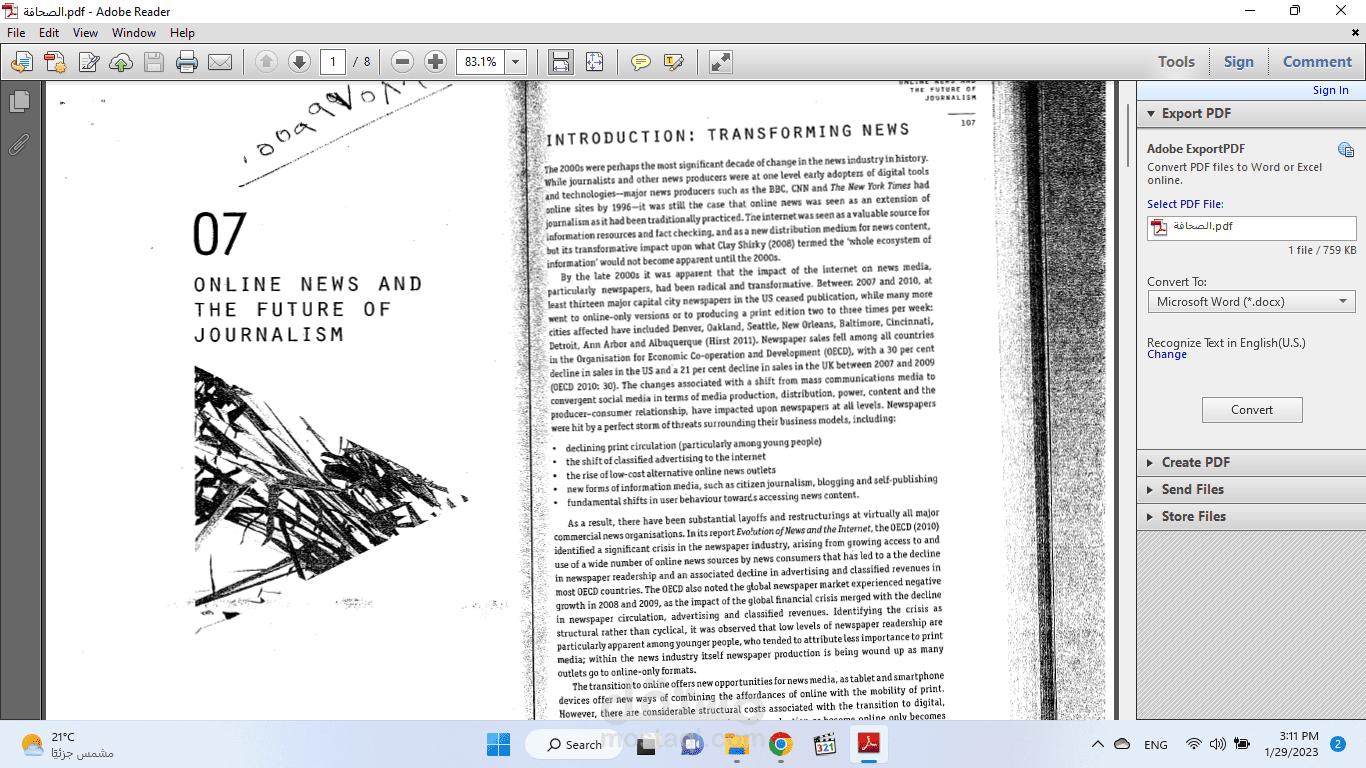Click the Edit/Sign document pencil icon
The height and width of the screenshot is (768, 1366).
pos(88,62)
